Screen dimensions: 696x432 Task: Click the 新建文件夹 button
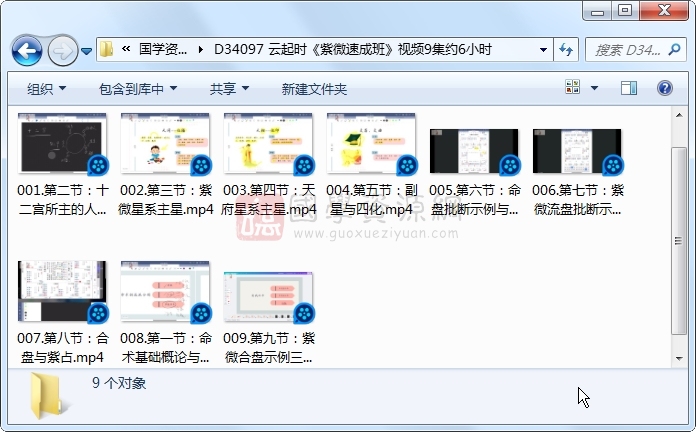pos(314,89)
